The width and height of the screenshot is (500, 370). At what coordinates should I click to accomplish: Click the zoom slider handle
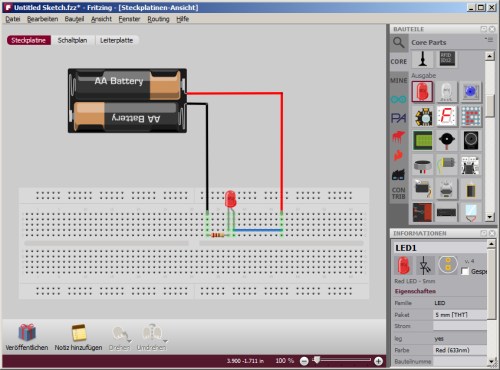pyautogui.click(x=317, y=359)
